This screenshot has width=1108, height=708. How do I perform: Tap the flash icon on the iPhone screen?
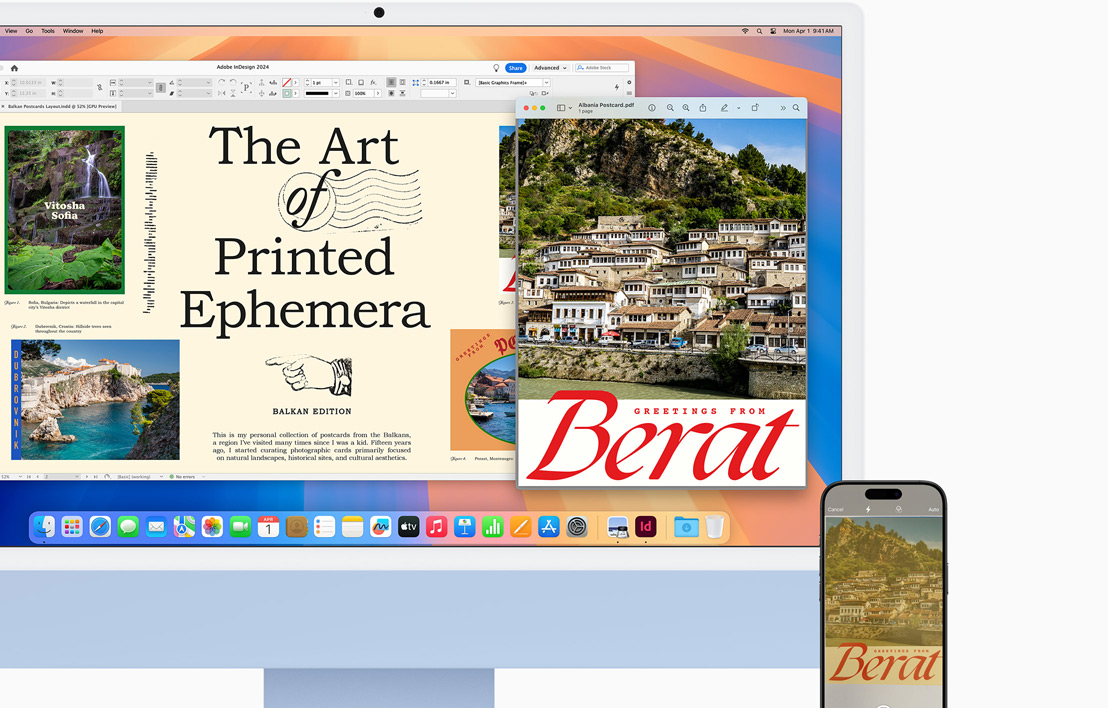pyautogui.click(x=868, y=509)
